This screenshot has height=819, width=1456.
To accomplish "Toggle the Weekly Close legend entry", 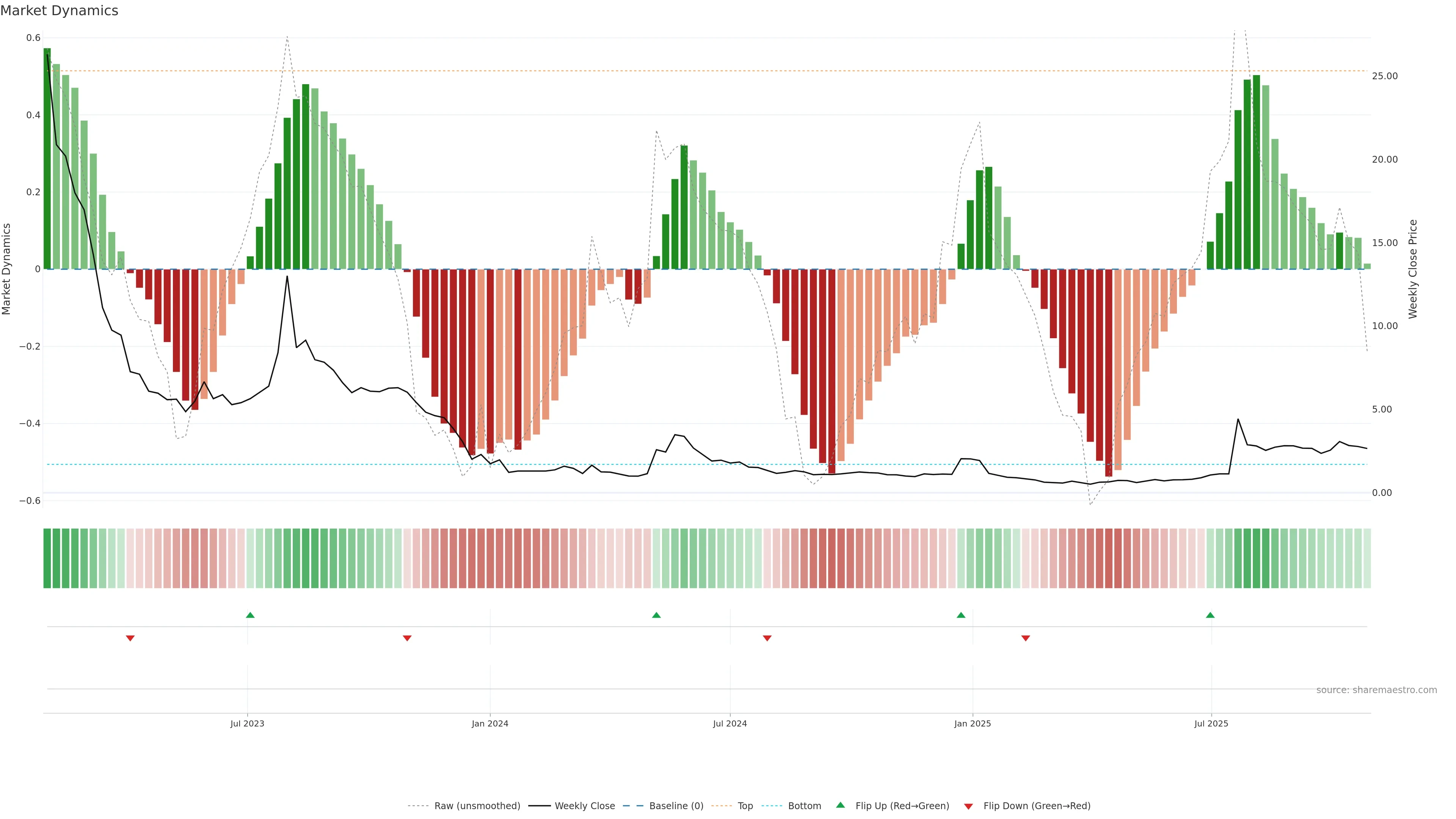I will pos(584,806).
